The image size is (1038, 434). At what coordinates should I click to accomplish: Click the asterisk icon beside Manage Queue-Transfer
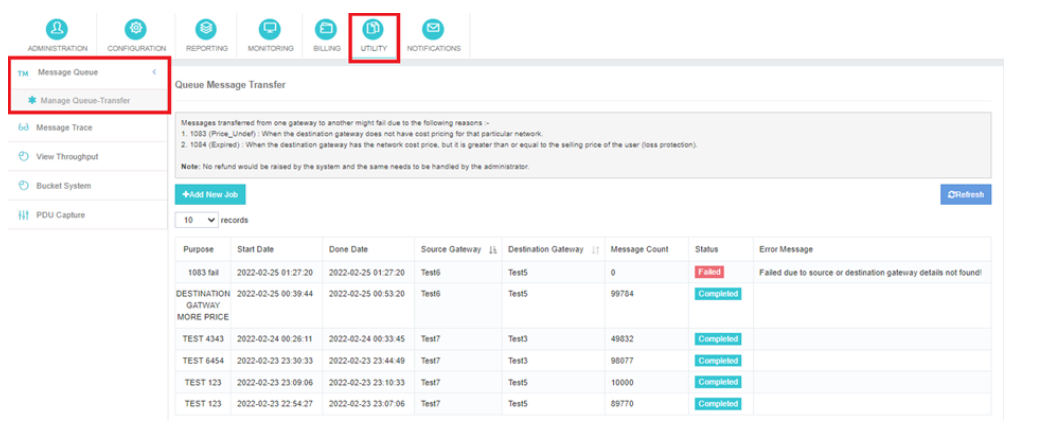pos(32,101)
